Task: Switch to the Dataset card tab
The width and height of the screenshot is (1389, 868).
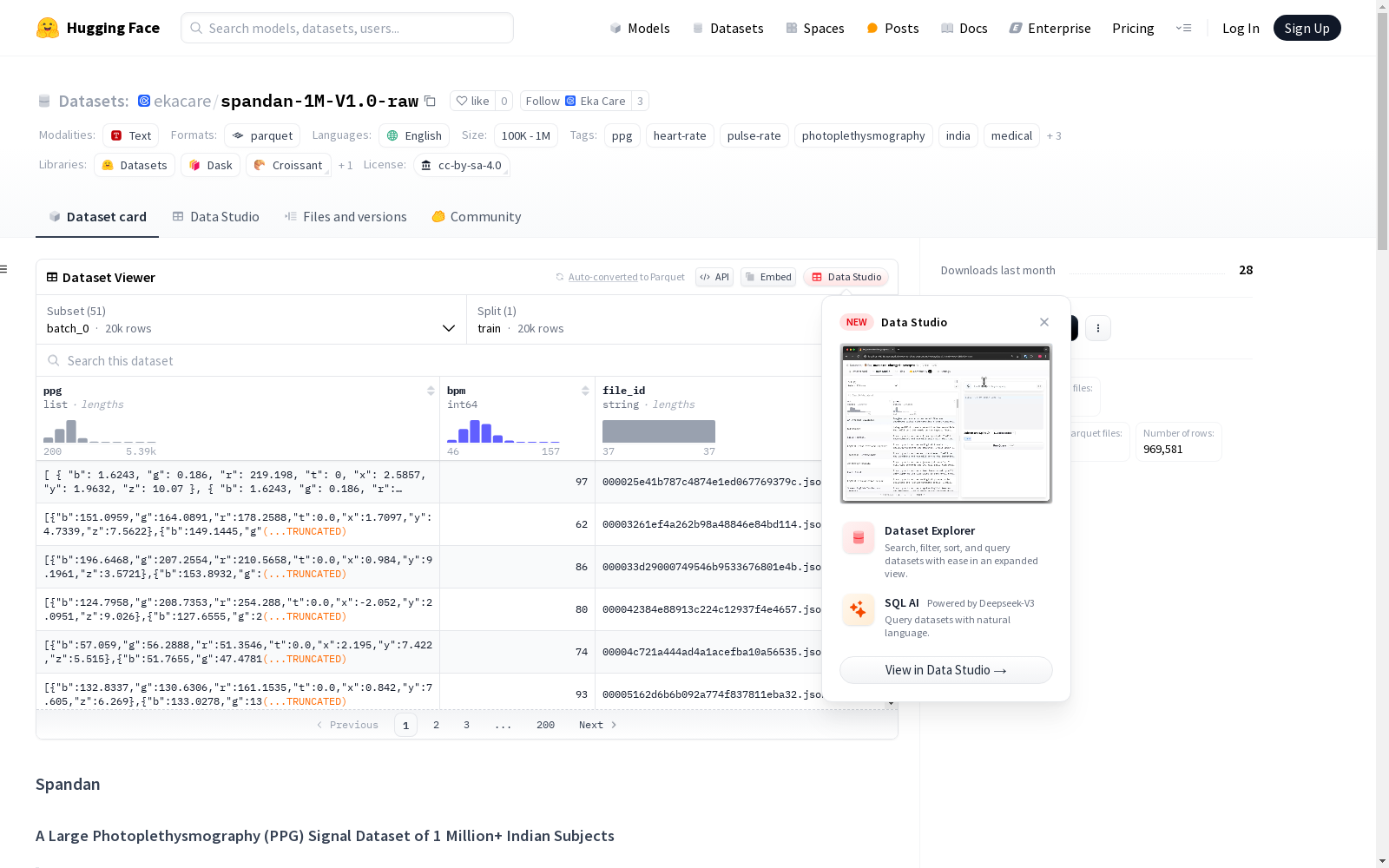Action: tap(97, 217)
